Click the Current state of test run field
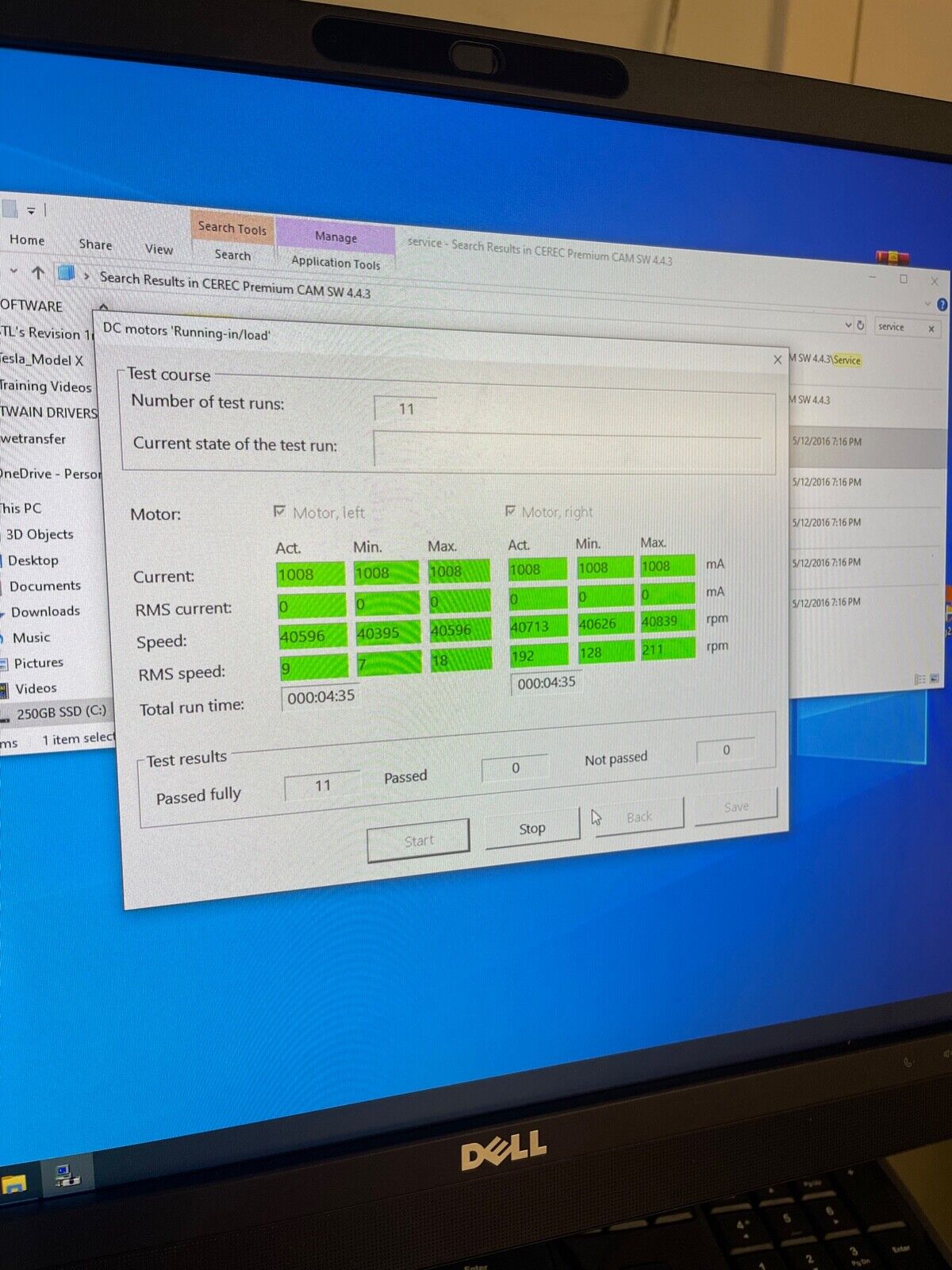Viewport: 952px width, 1270px height. point(566,449)
